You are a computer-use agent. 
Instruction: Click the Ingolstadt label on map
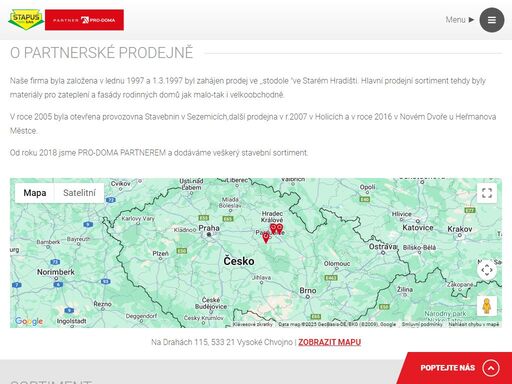(71, 321)
